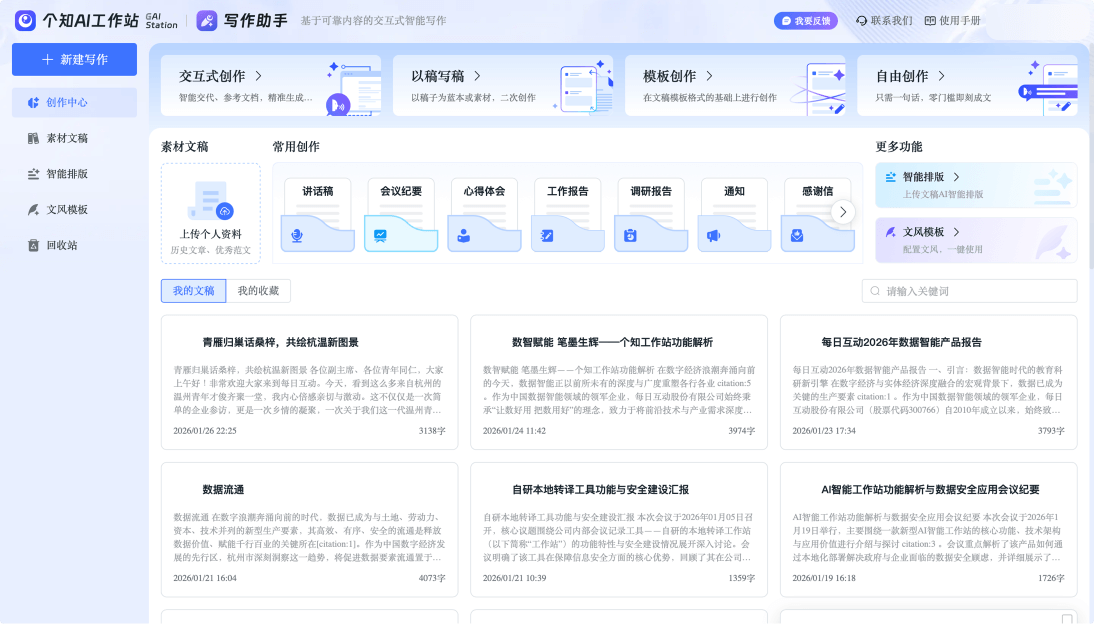
Task: Expand the 交互式创作 card chevron
Action: [x=259, y=76]
